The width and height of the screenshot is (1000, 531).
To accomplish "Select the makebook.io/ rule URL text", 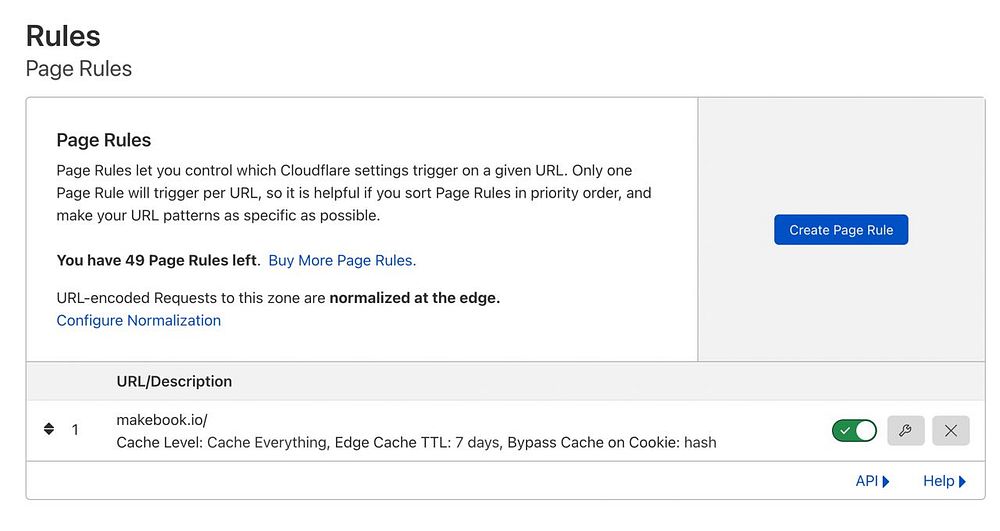I will 162,420.
